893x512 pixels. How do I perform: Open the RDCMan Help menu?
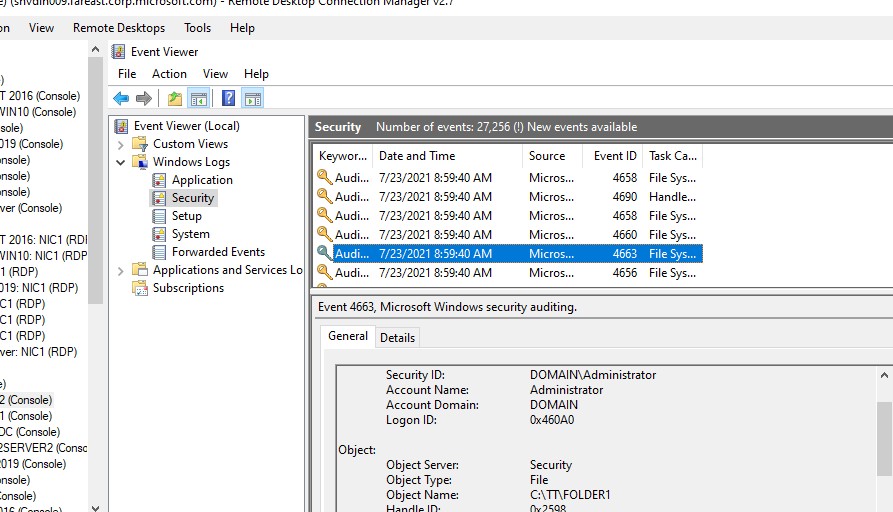click(242, 28)
